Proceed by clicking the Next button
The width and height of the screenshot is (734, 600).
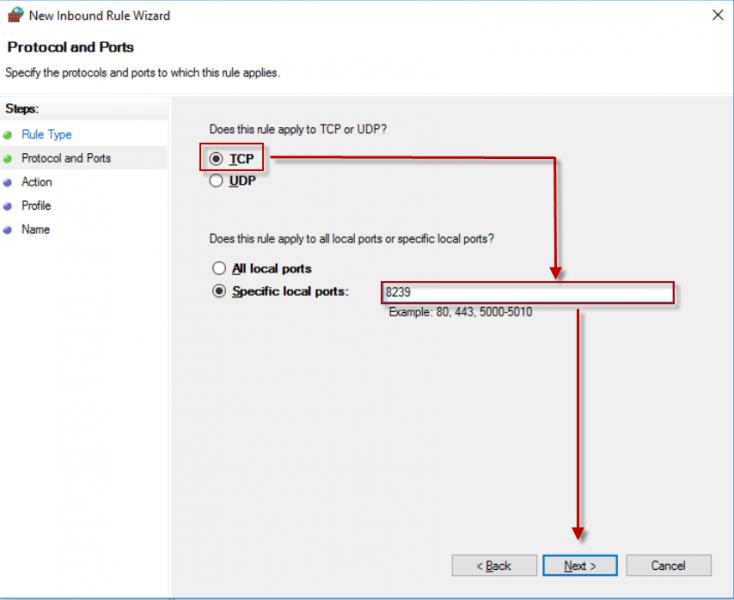coord(580,566)
